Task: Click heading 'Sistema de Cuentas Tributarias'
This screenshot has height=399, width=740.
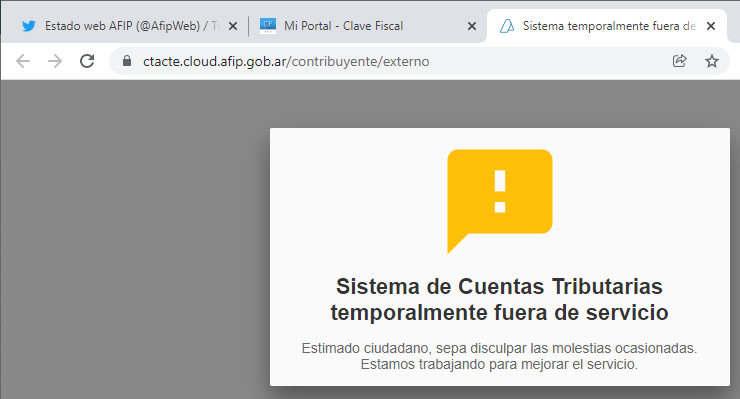Action: click(x=499, y=287)
